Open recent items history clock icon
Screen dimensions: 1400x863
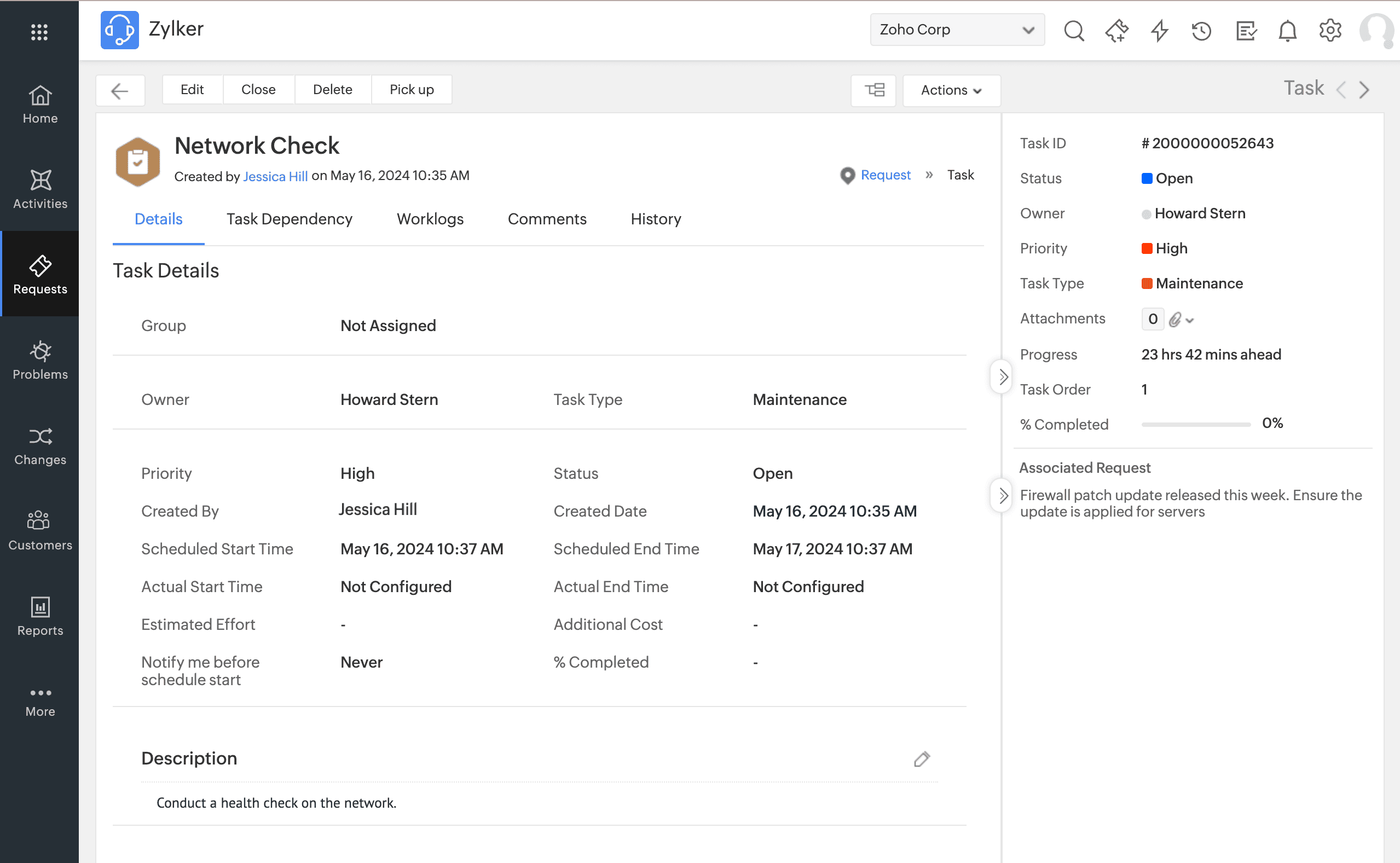[1201, 30]
